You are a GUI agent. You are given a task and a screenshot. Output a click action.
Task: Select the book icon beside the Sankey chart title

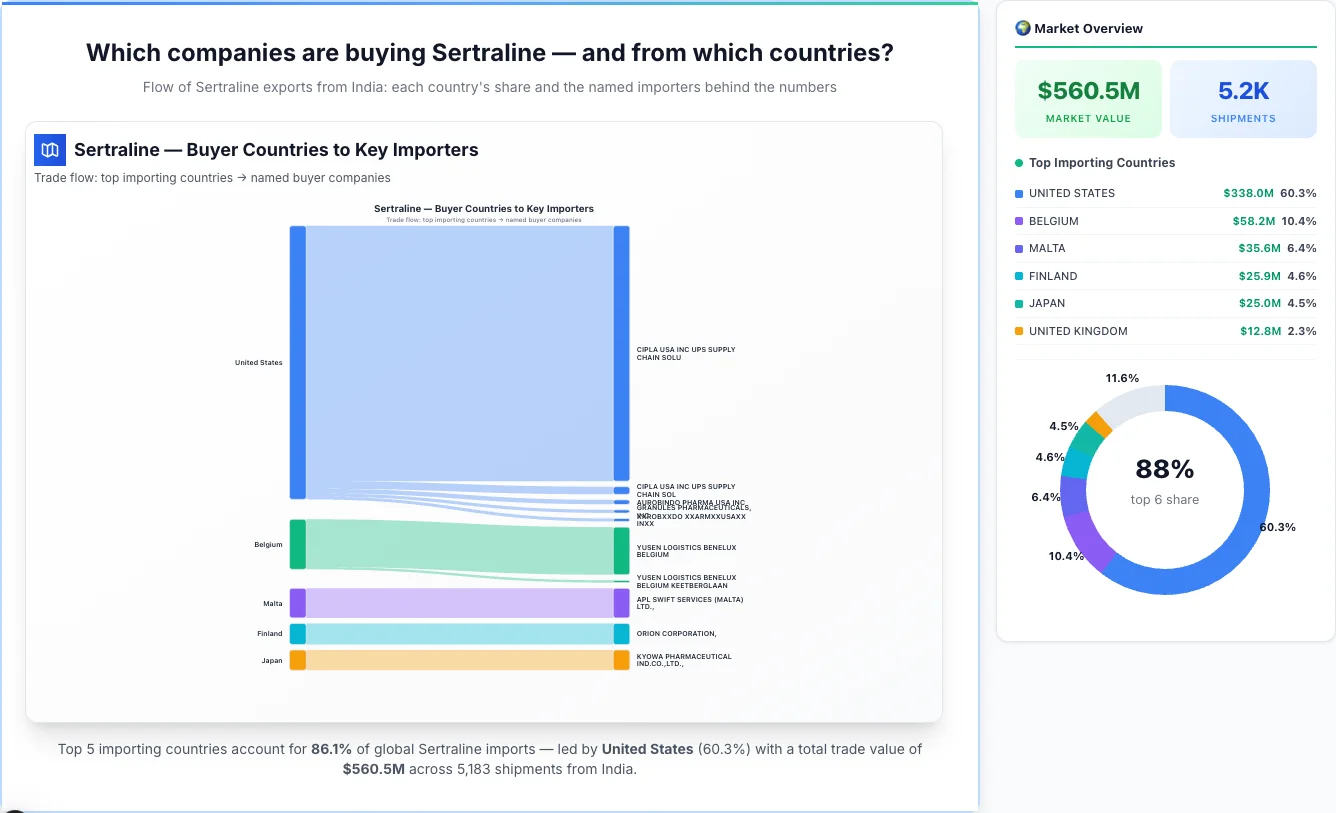point(49,149)
